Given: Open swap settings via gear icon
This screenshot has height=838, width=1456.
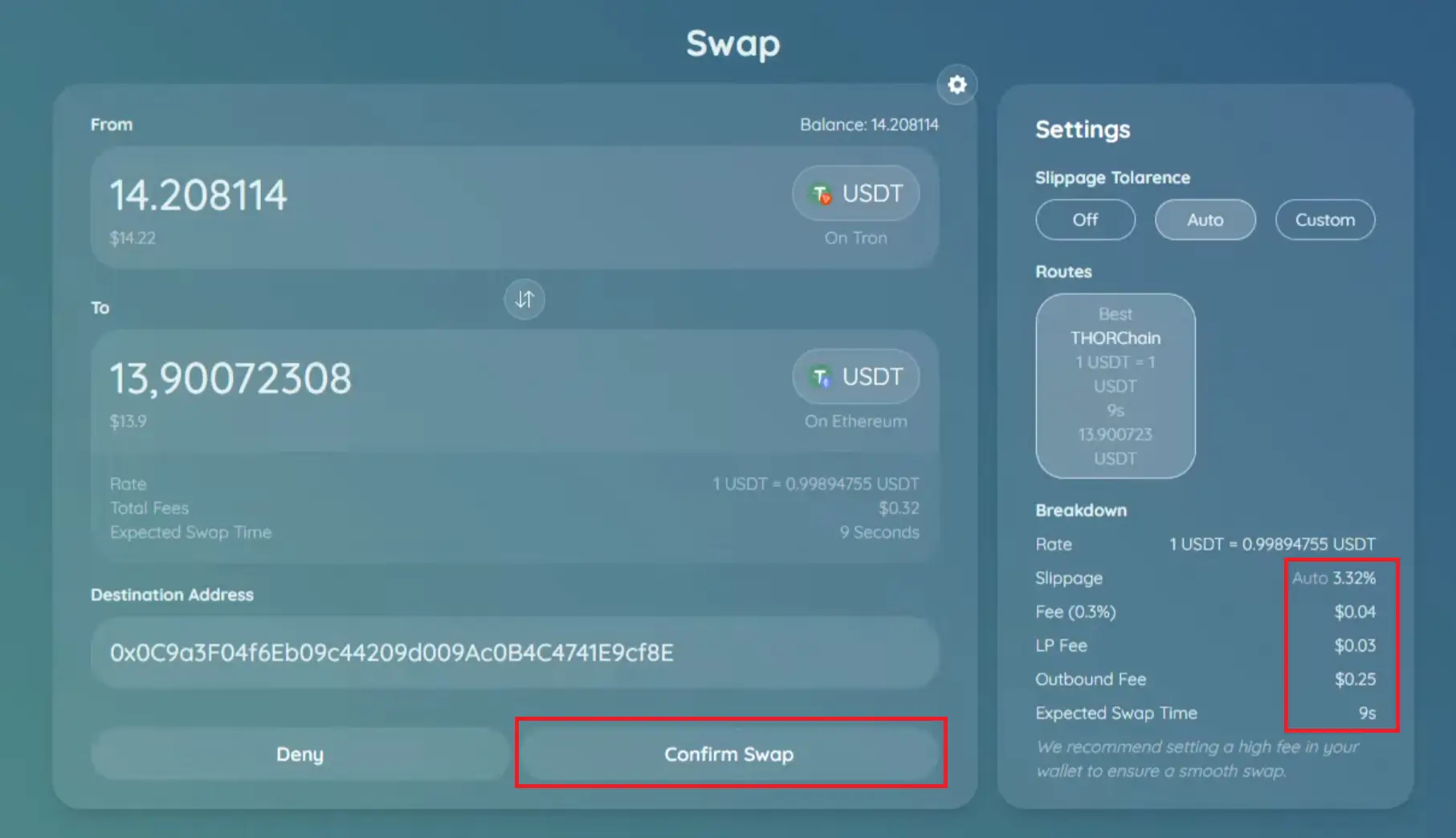Looking at the screenshot, I should pyautogui.click(x=956, y=84).
